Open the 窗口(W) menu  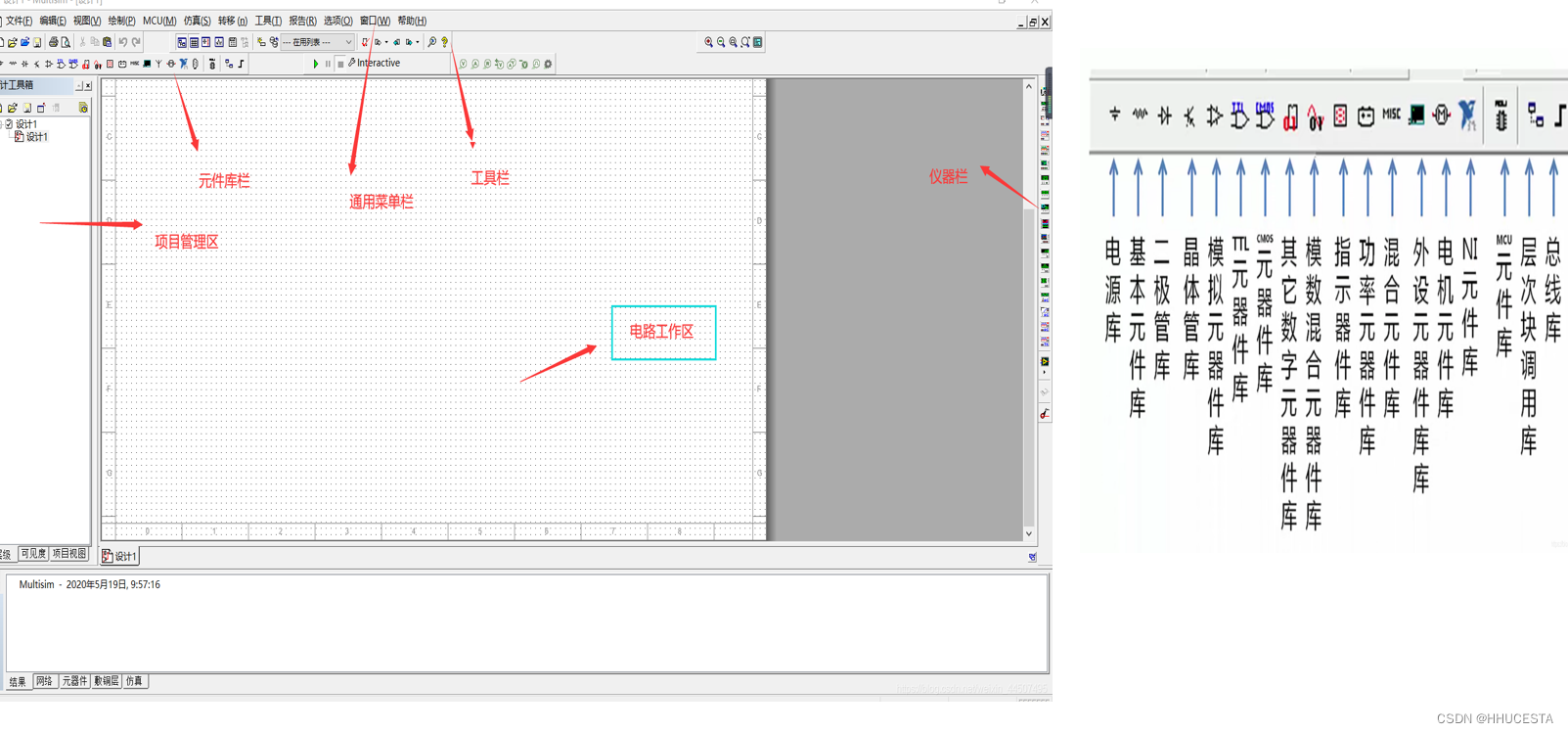(374, 21)
